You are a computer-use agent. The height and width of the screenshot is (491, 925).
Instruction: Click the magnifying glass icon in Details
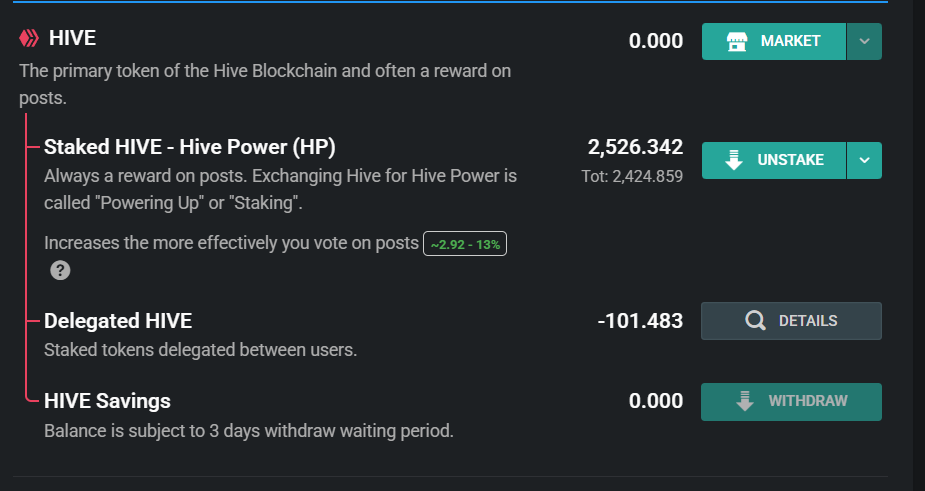pyautogui.click(x=755, y=320)
